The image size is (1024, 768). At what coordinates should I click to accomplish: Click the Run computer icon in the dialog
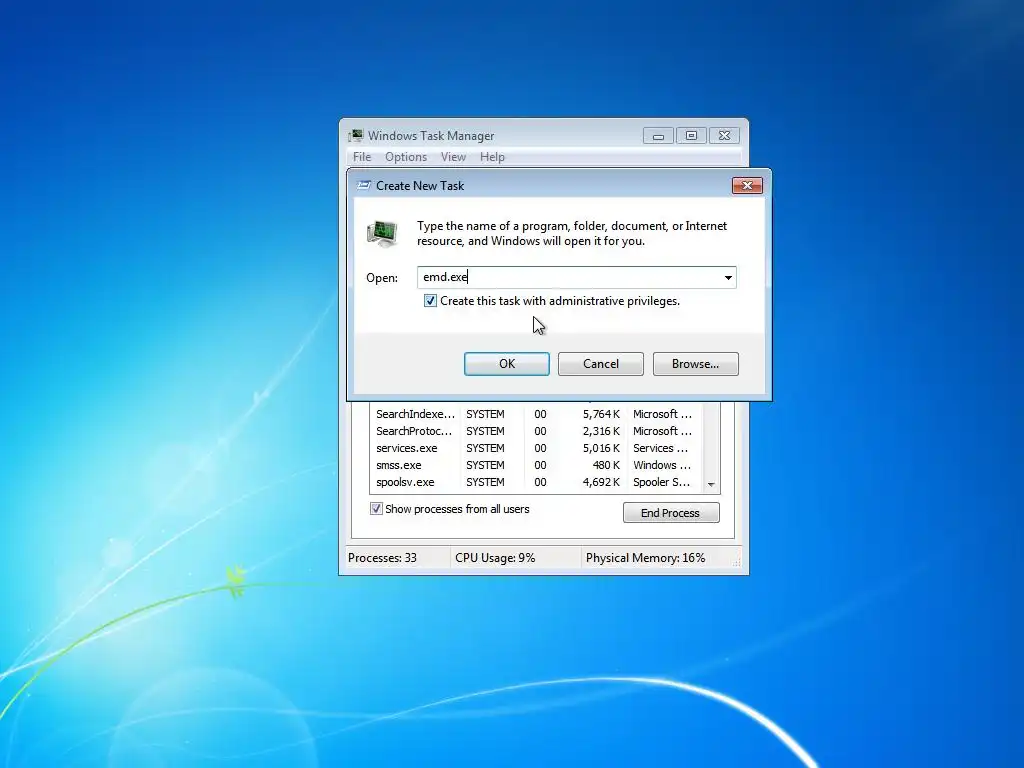(x=382, y=234)
